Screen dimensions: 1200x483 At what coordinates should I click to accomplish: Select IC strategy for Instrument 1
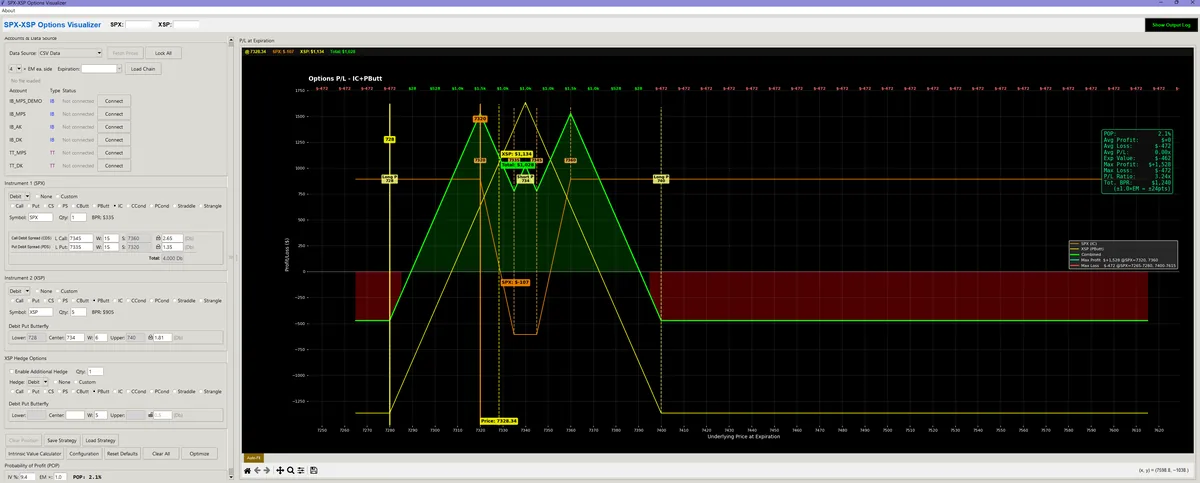click(x=118, y=206)
